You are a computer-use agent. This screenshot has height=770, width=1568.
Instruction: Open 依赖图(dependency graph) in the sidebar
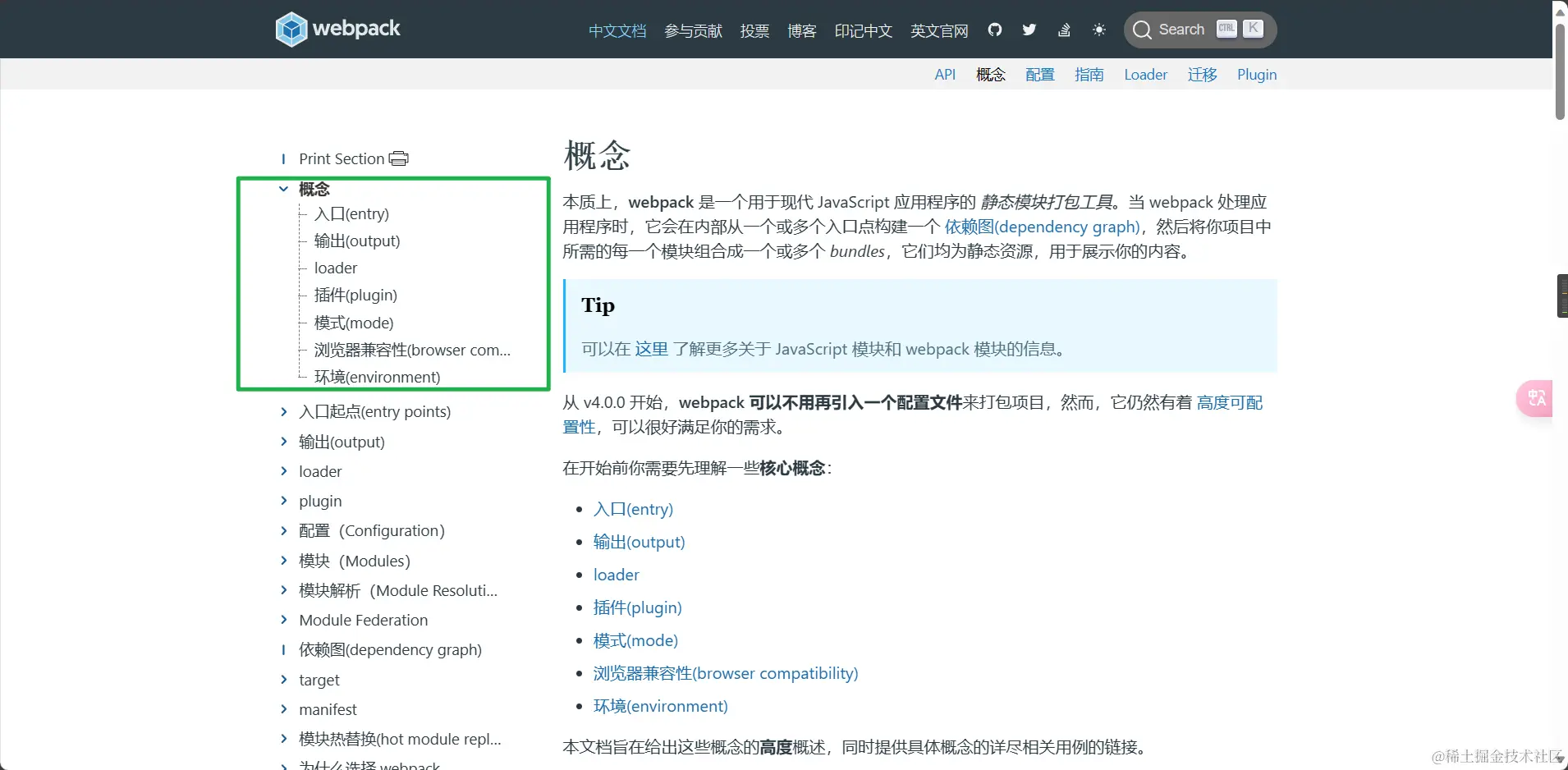pos(390,650)
